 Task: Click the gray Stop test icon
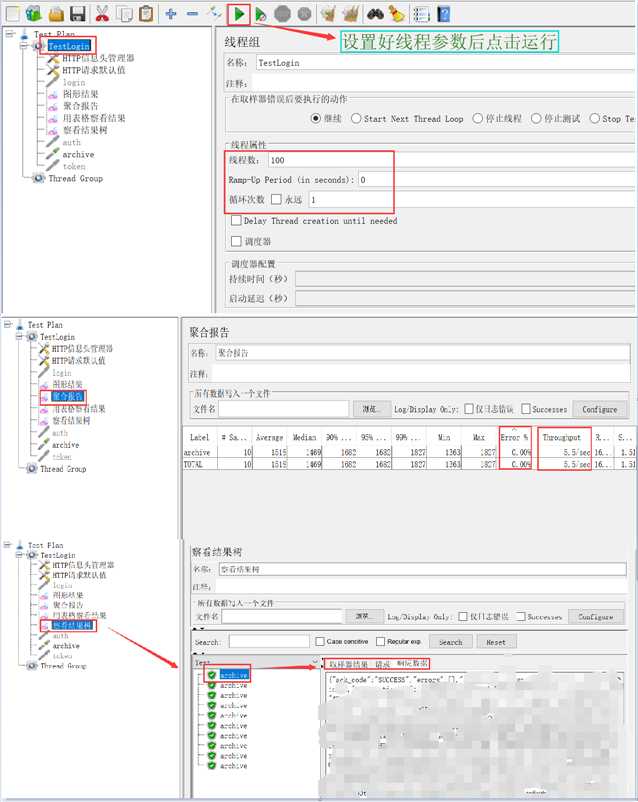(282, 14)
